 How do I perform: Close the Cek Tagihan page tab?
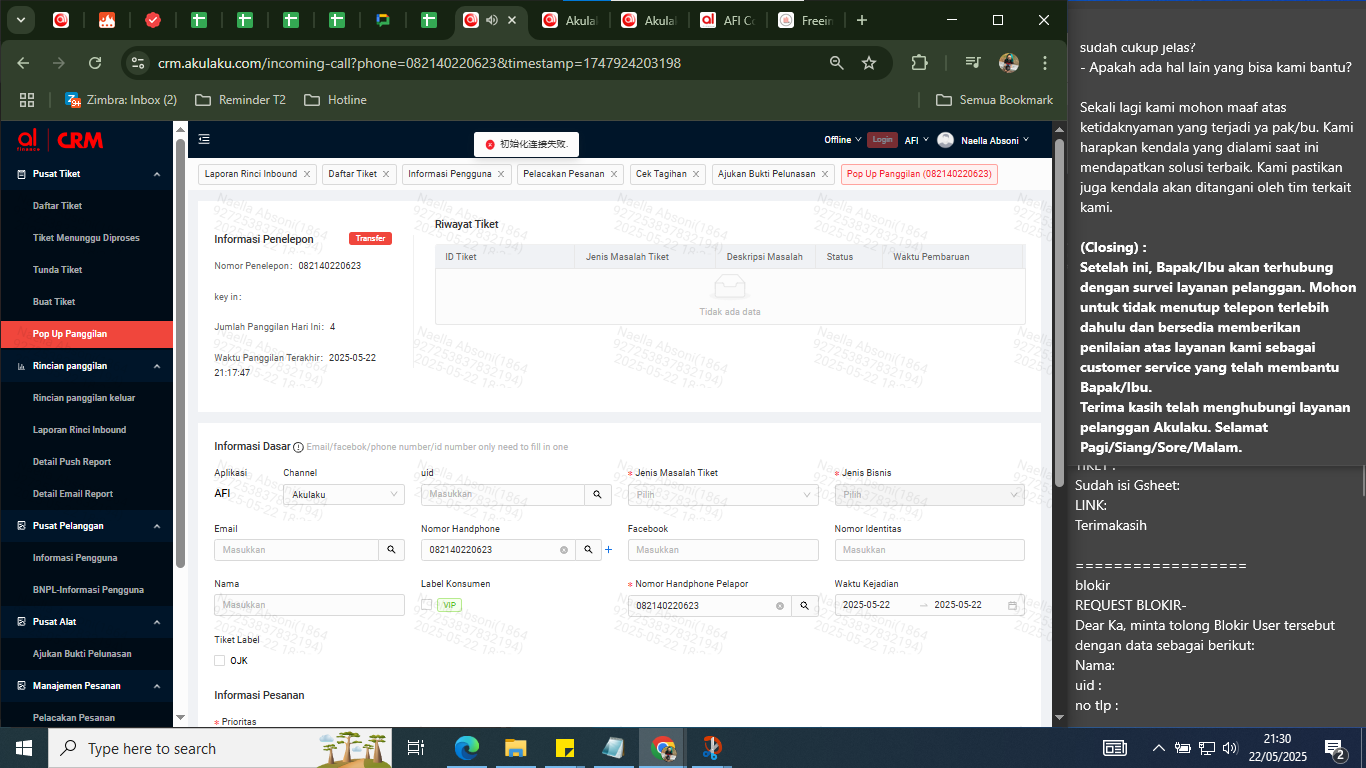coord(697,174)
